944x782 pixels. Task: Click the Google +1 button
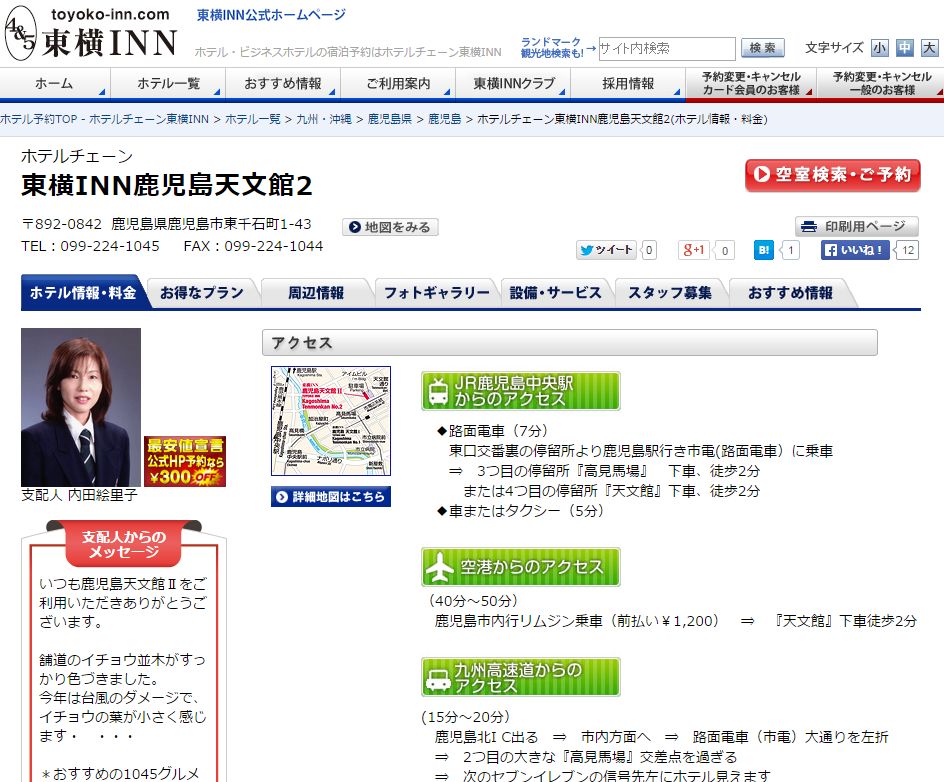coord(694,250)
